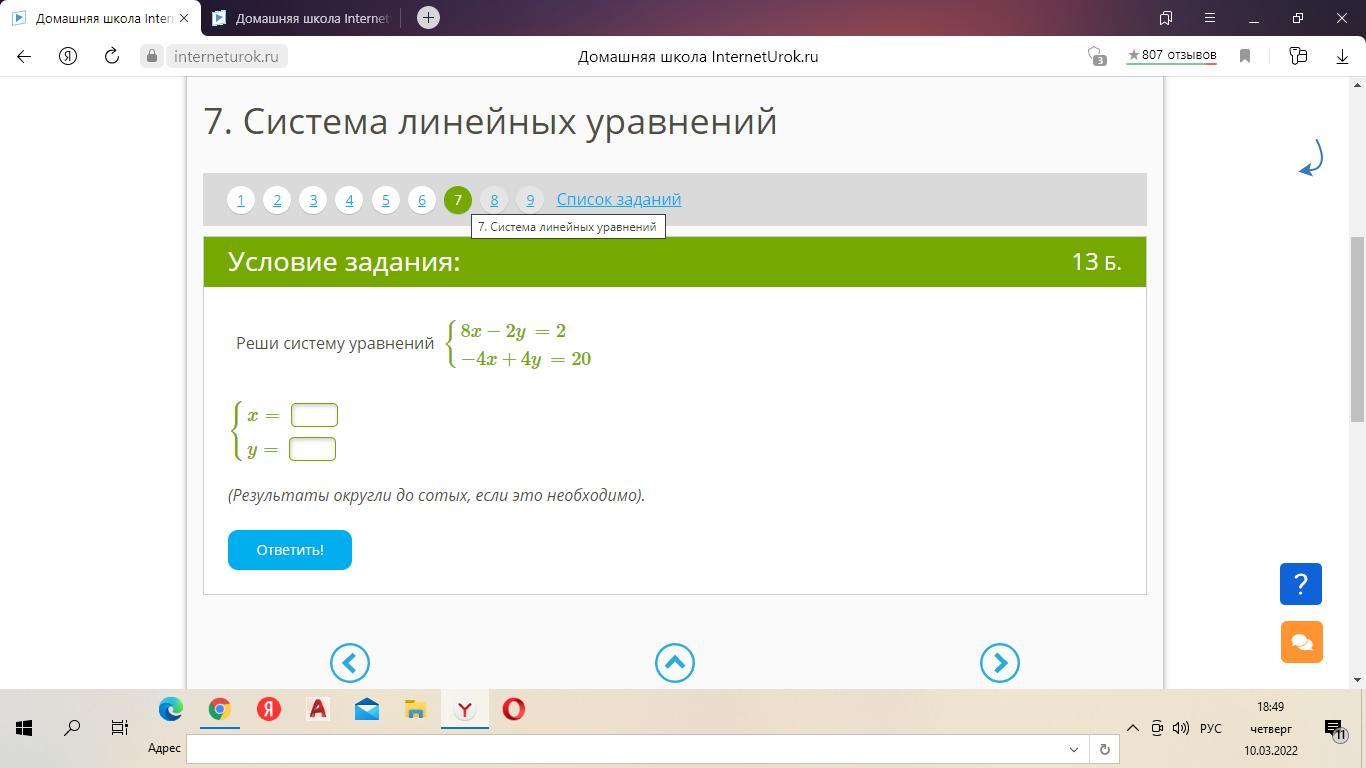Open the Mail app from the taskbar

[x=367, y=709]
